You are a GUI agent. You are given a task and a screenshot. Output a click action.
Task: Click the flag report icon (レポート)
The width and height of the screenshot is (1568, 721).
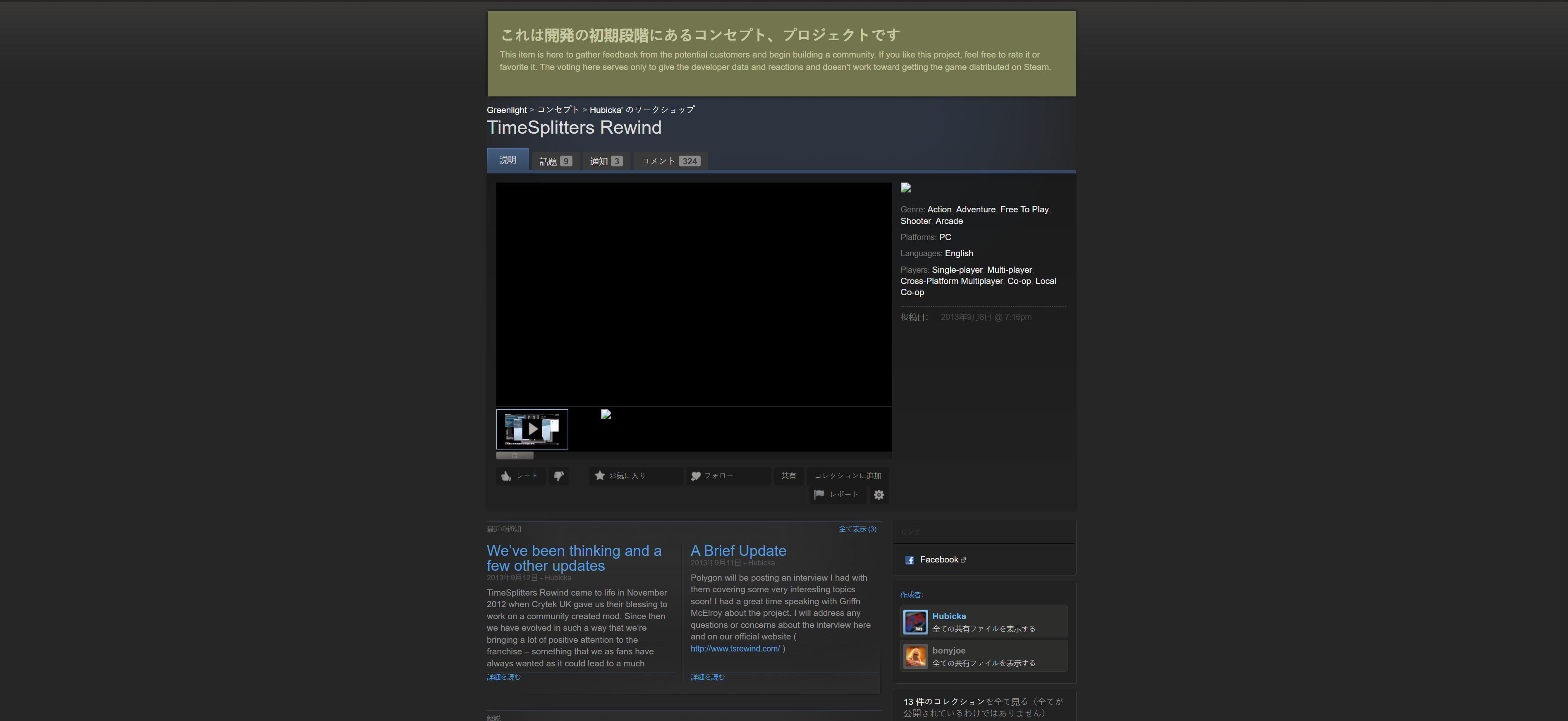pyautogui.click(x=820, y=495)
